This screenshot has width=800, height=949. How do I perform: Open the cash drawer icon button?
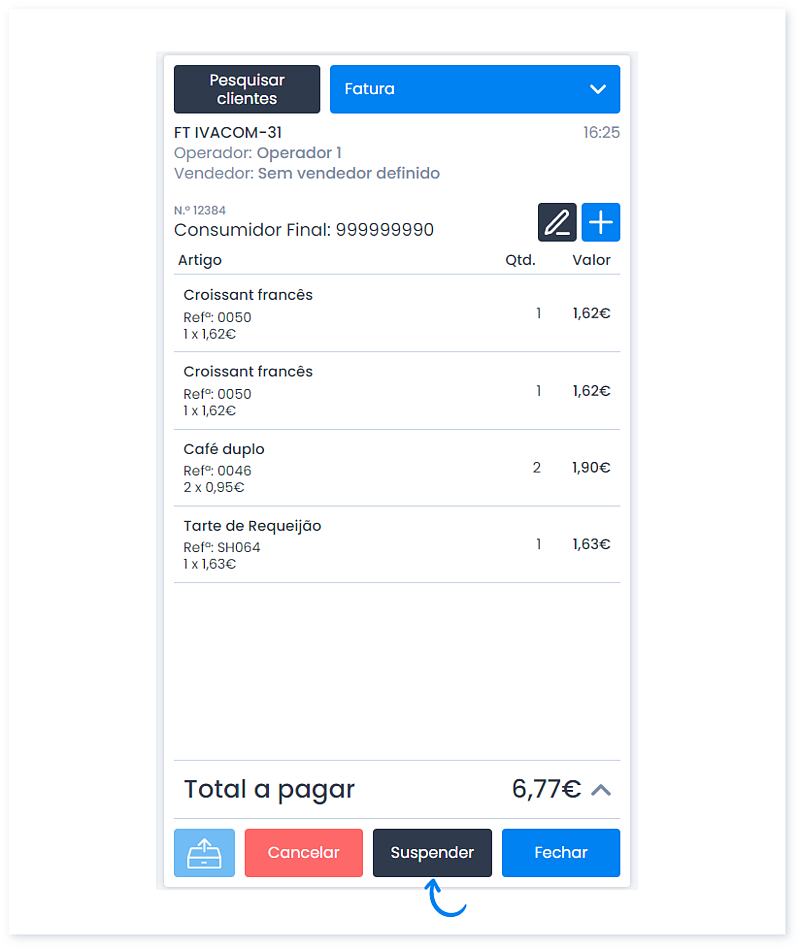205,853
